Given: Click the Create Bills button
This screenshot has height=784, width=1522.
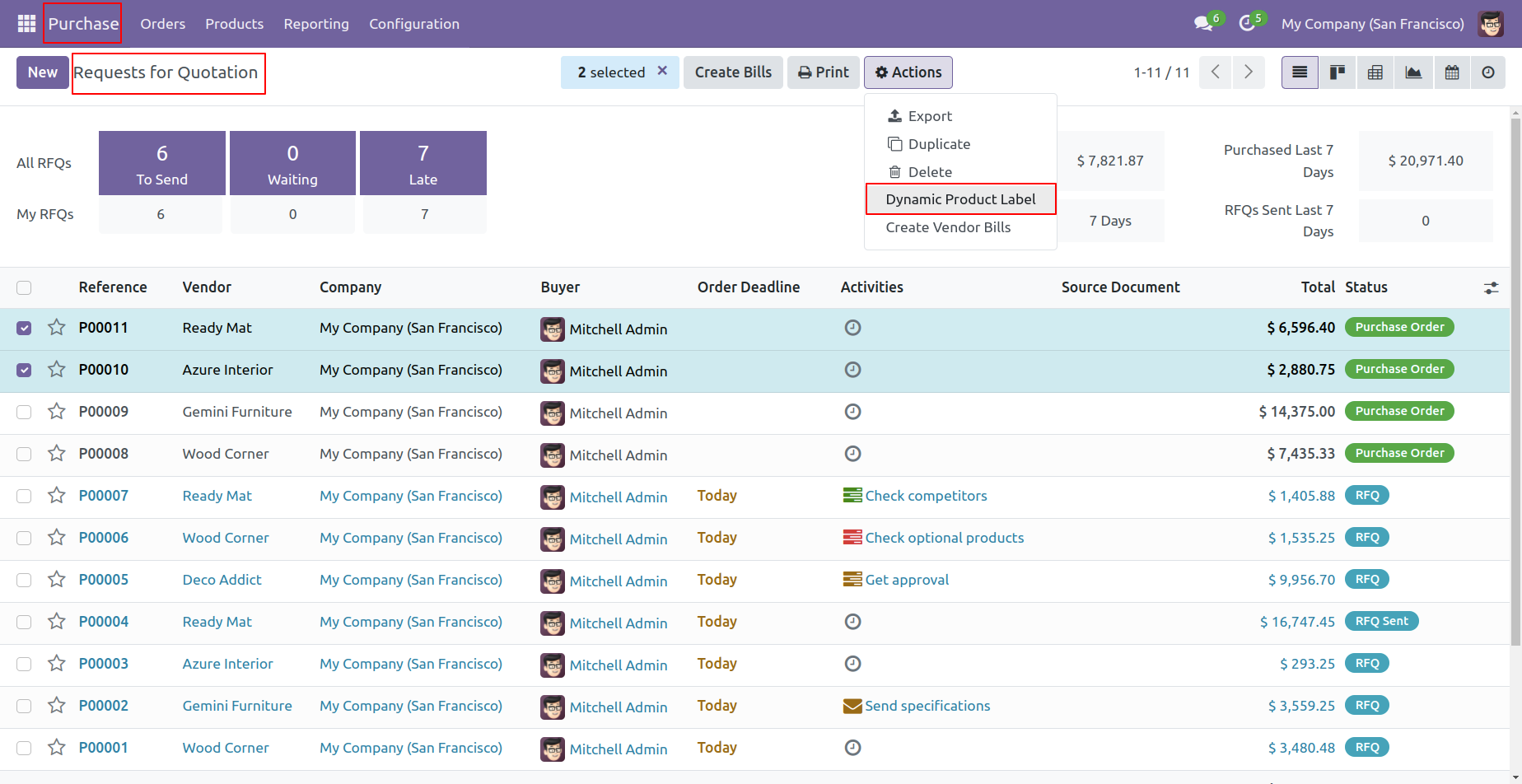Looking at the screenshot, I should pyautogui.click(x=733, y=72).
